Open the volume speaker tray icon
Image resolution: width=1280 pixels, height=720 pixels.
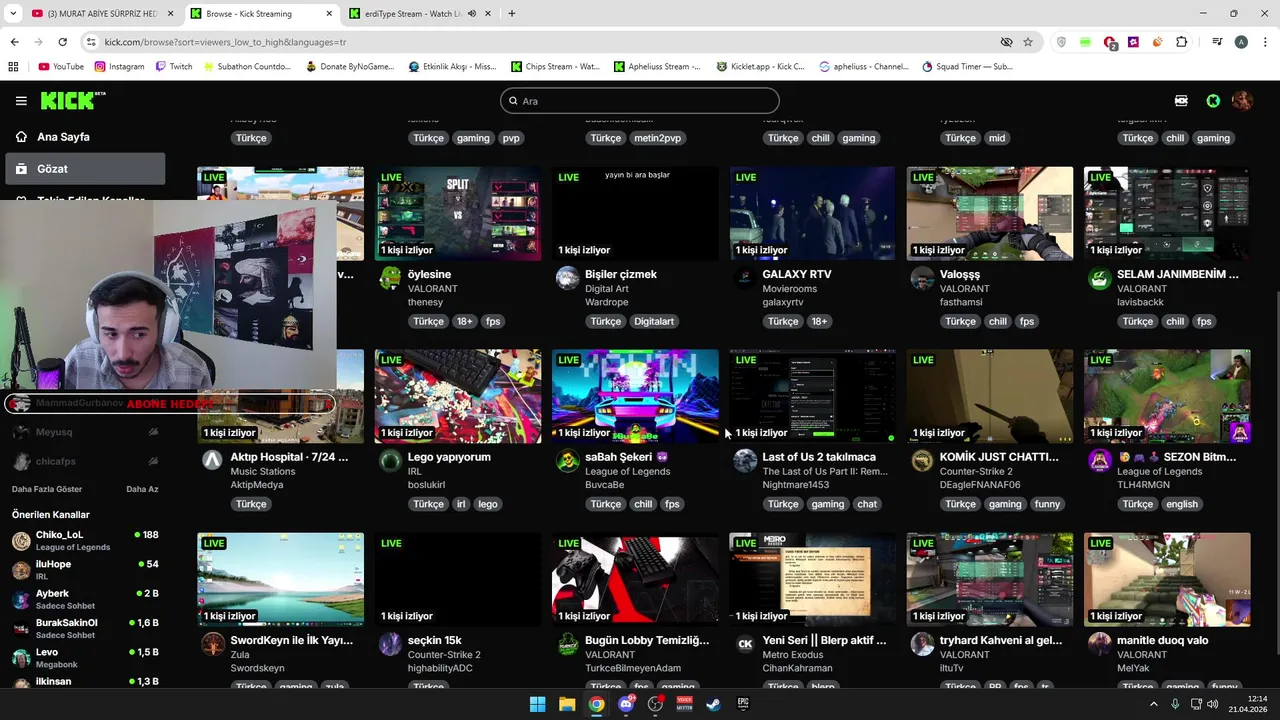(x=1212, y=704)
